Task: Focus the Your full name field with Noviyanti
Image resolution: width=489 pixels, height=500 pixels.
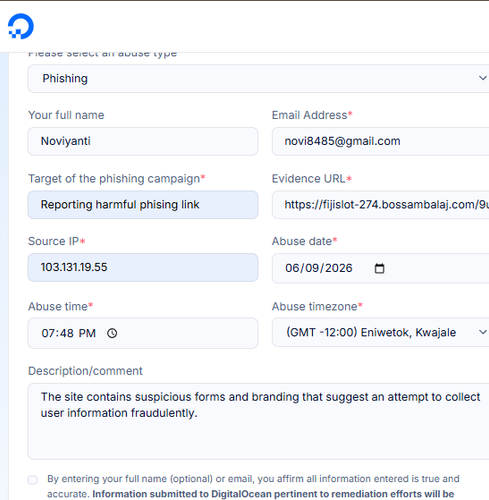Action: (x=143, y=141)
